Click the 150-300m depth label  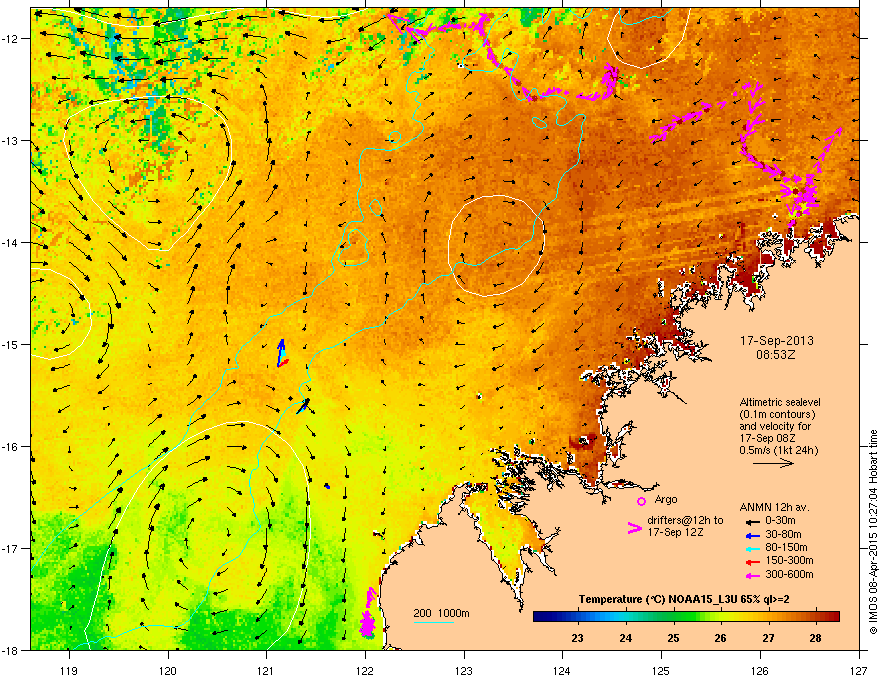tap(789, 560)
